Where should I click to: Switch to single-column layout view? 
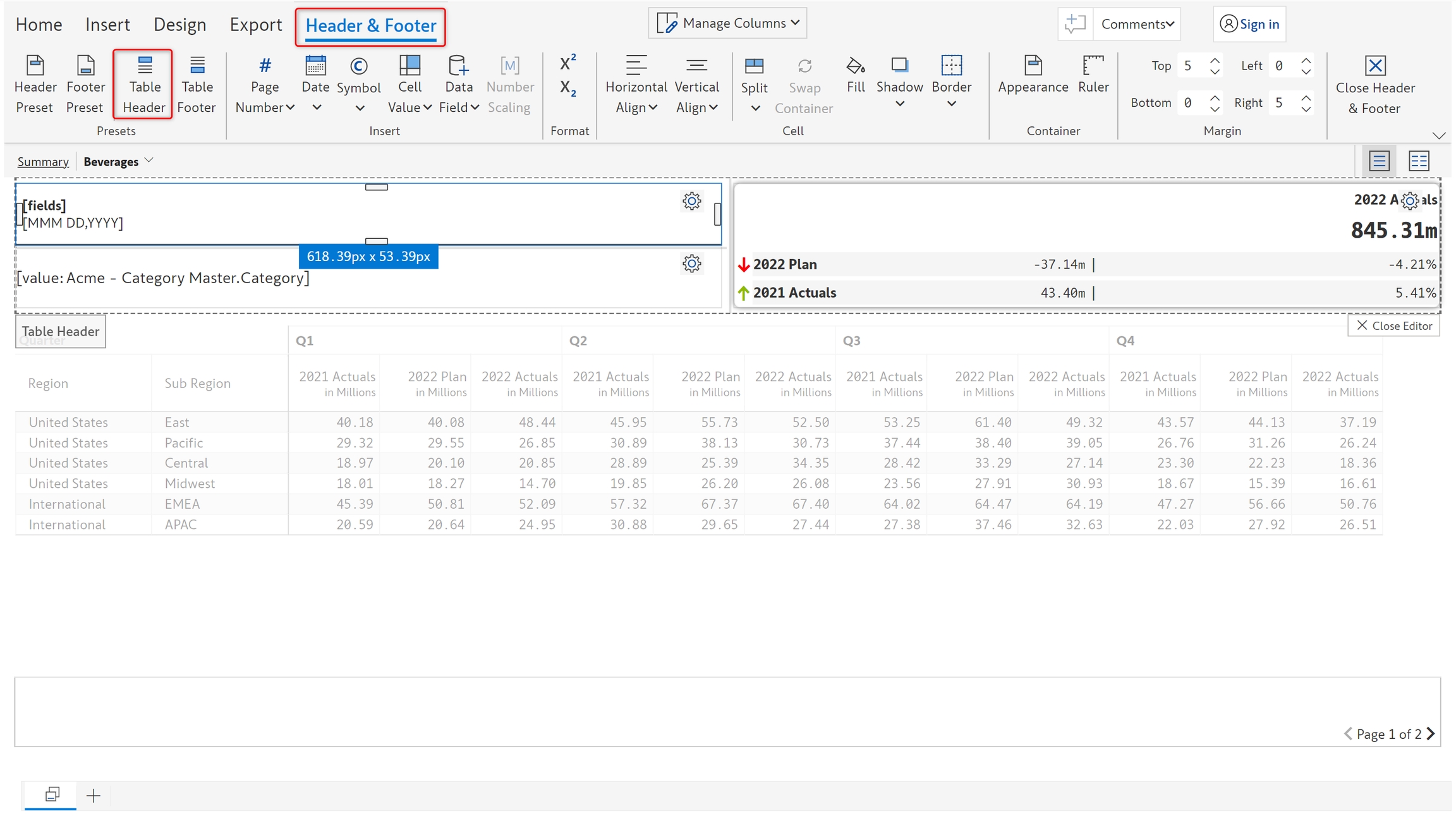tap(1379, 161)
